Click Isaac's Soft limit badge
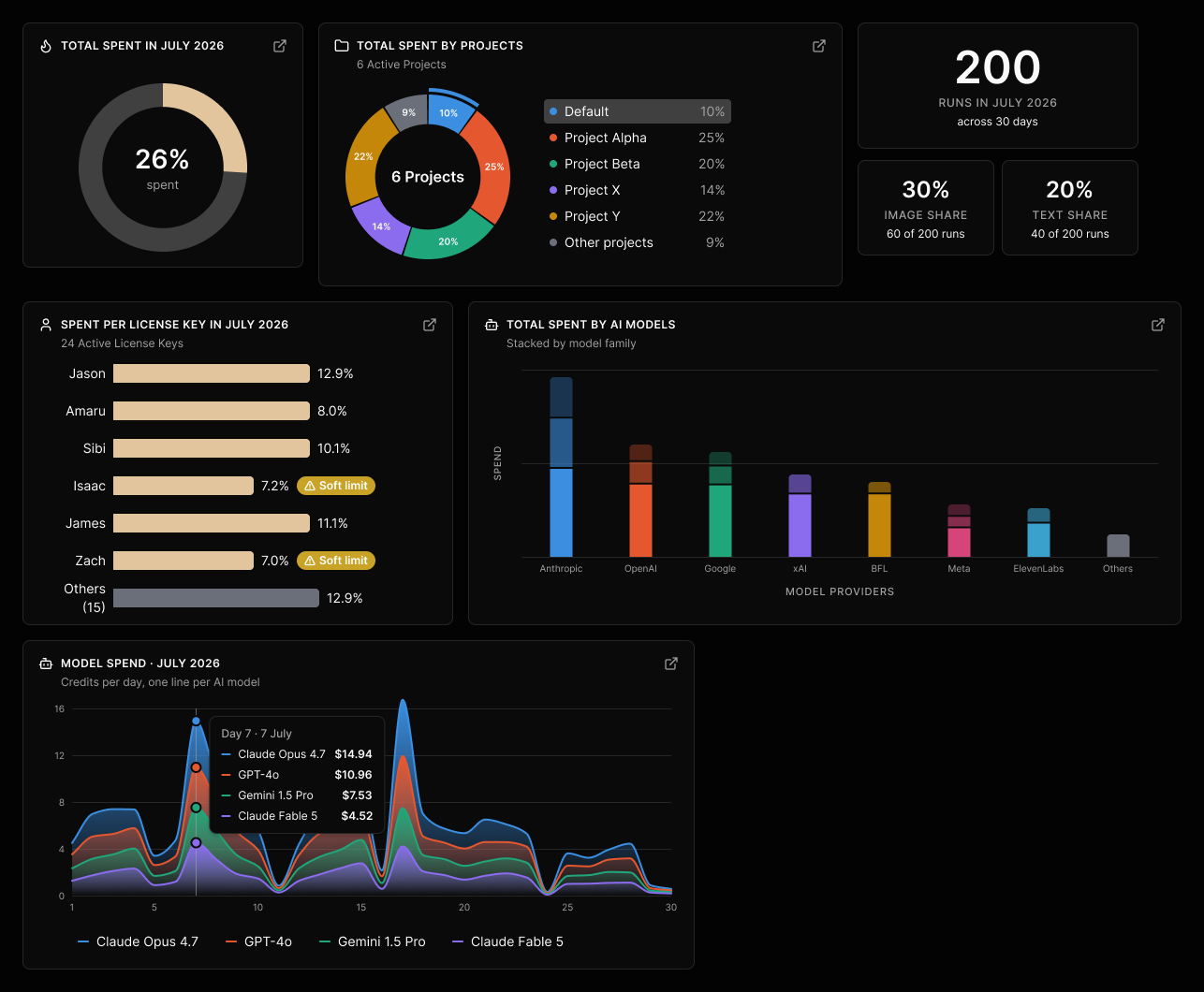The width and height of the screenshot is (1204, 992). pos(336,486)
